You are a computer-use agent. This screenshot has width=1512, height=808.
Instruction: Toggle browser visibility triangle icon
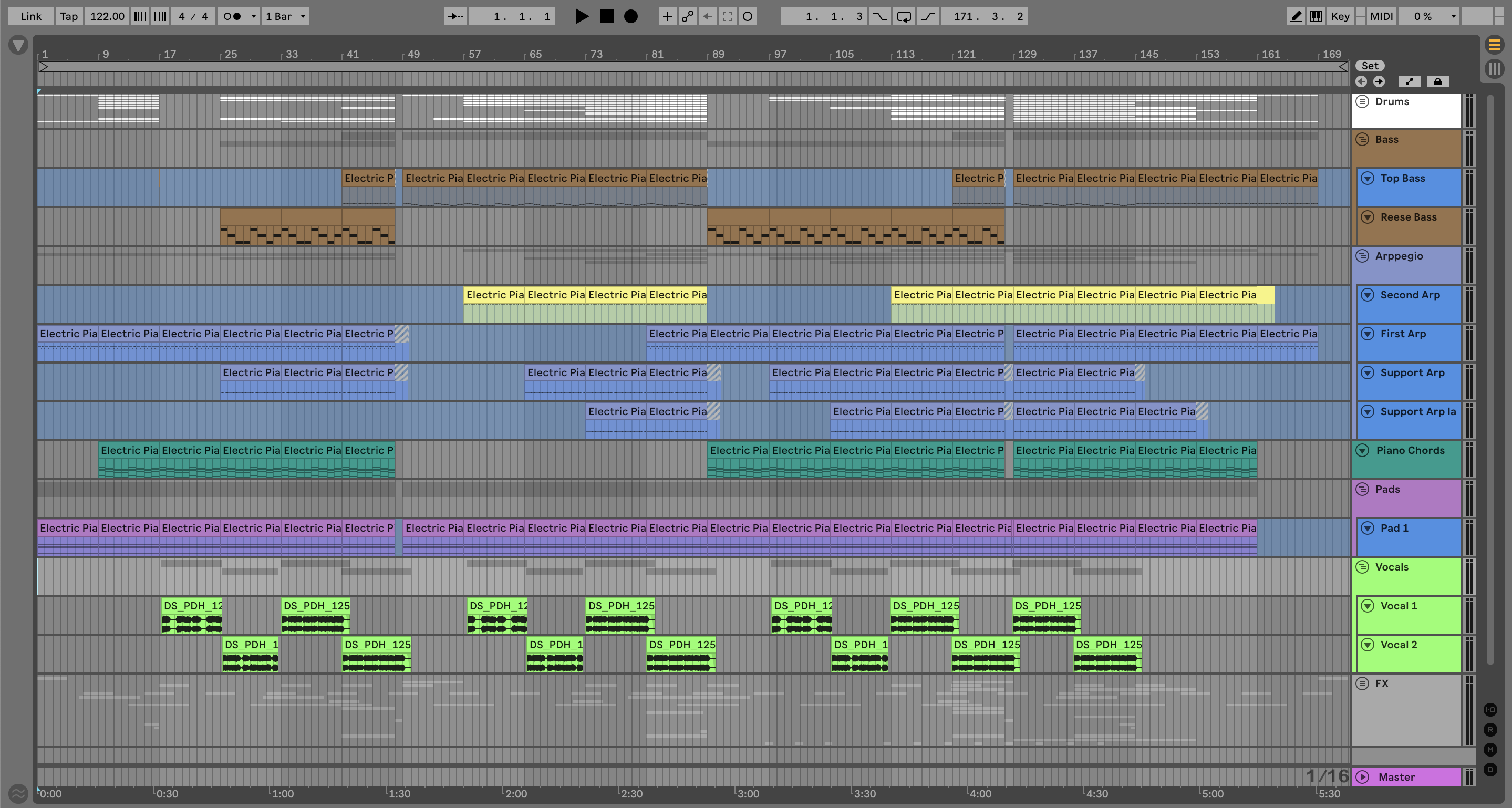[18, 45]
